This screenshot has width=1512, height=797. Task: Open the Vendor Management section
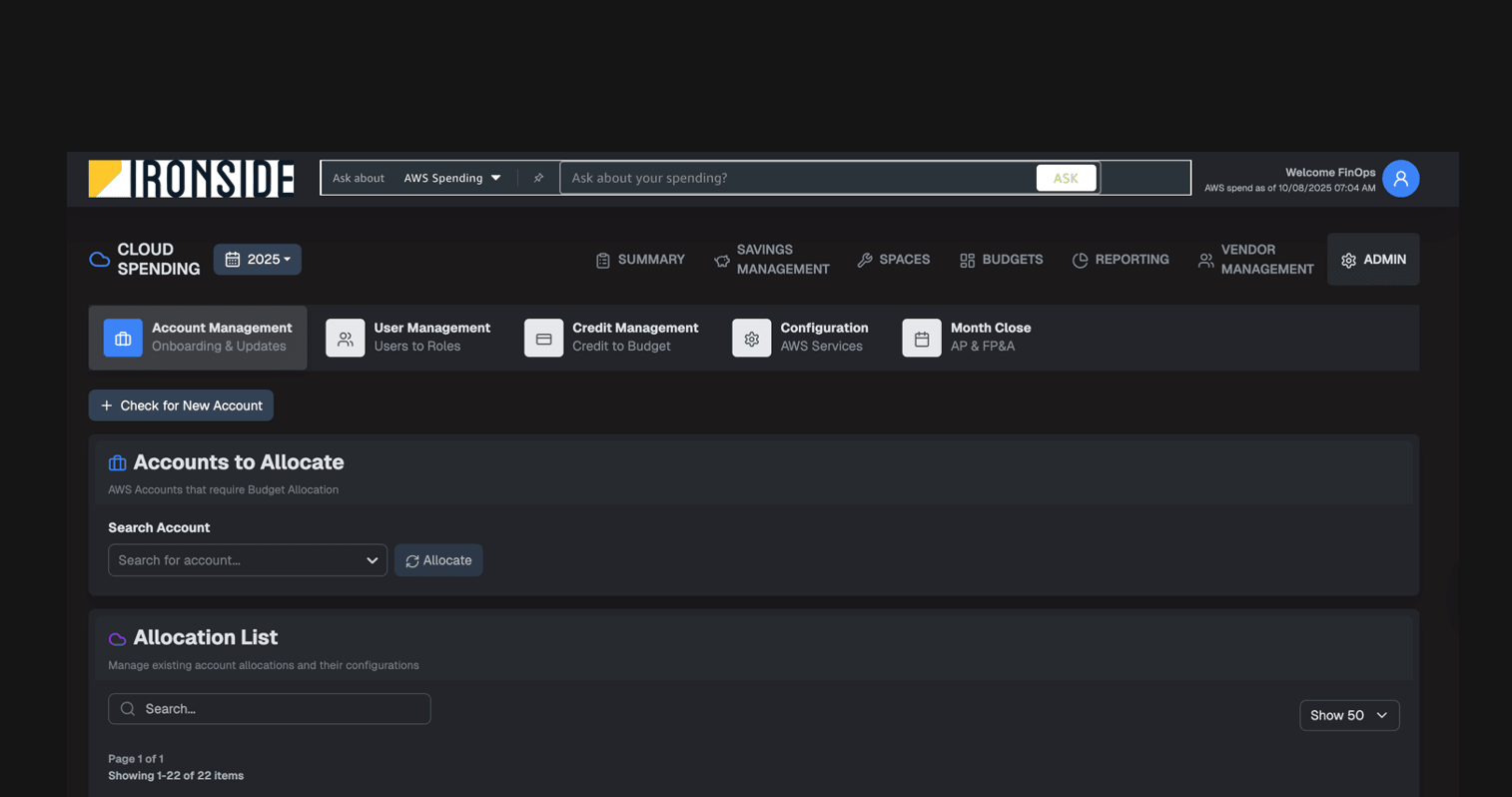click(x=1253, y=259)
